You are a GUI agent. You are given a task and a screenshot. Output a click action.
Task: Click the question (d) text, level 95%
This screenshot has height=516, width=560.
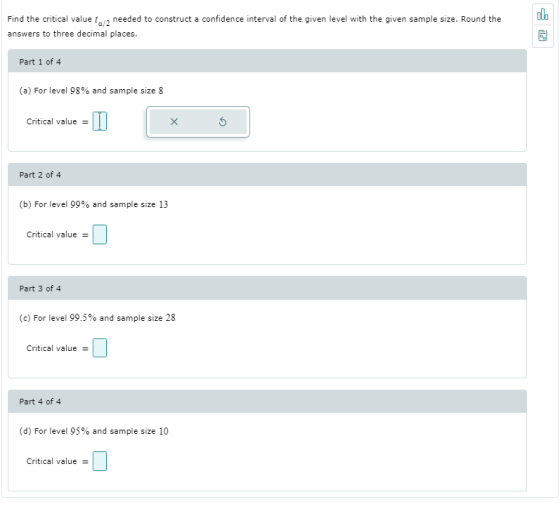94,431
